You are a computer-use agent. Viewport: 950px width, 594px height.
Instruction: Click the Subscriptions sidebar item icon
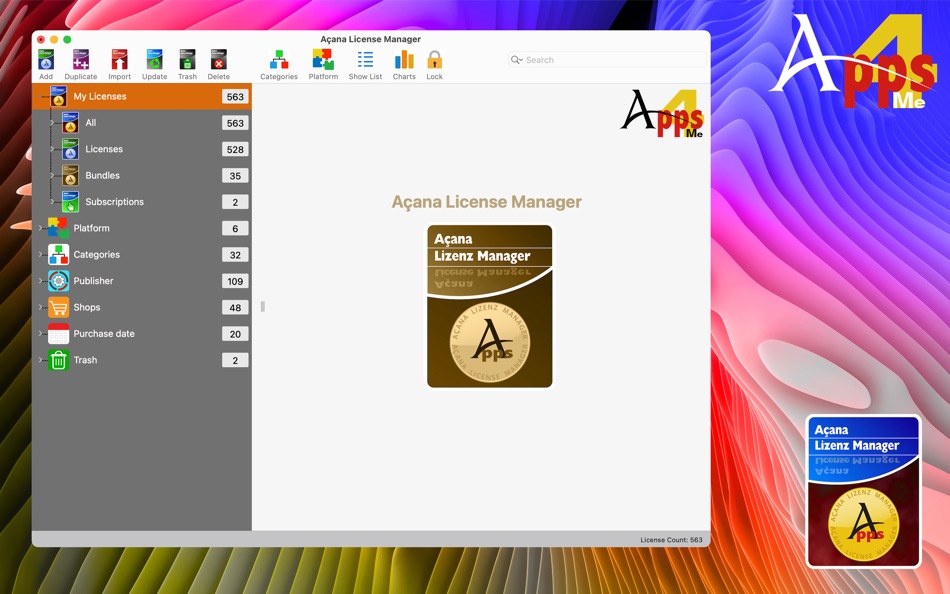tap(70, 202)
